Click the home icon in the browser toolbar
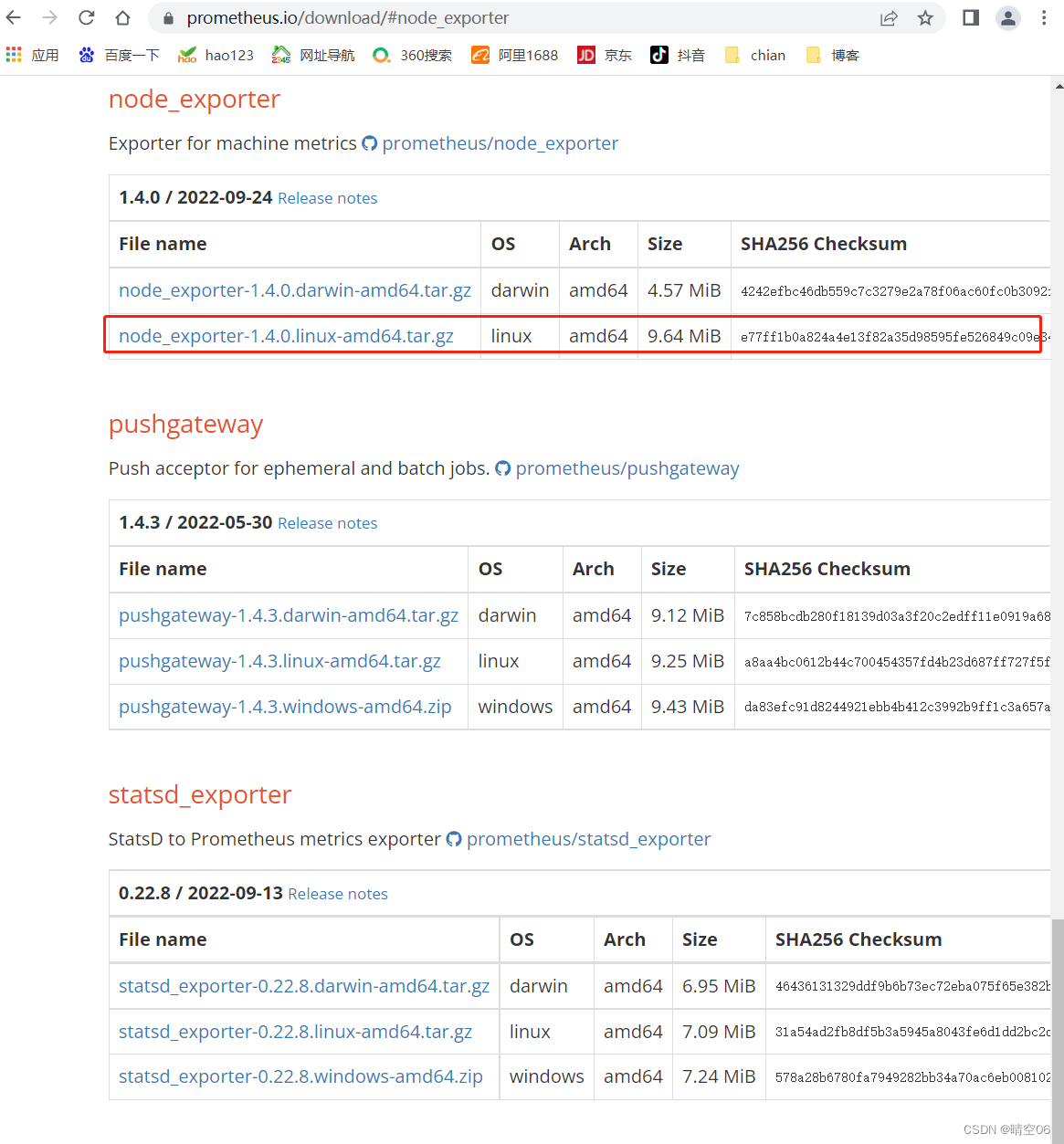This screenshot has width=1064, height=1144. tap(122, 17)
